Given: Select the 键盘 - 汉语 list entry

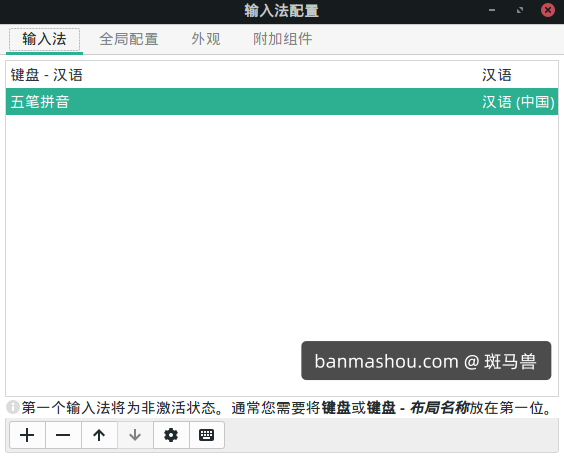Looking at the screenshot, I should [x=282, y=75].
